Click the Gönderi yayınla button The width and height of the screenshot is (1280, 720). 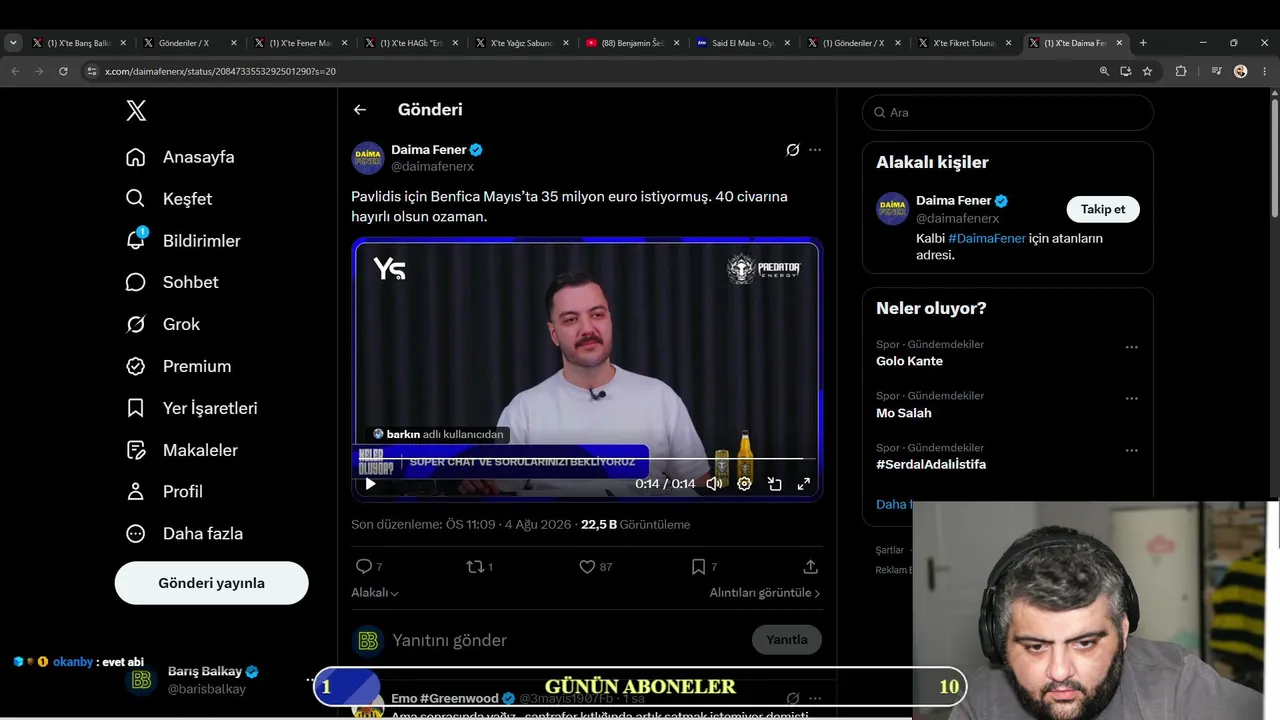[x=211, y=583]
